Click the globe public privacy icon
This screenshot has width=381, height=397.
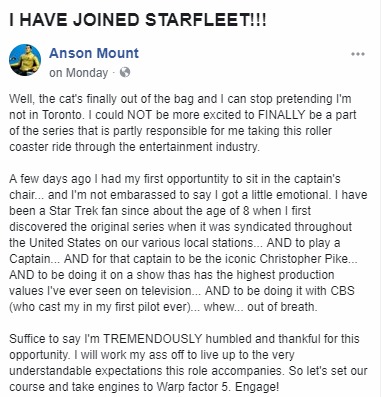(x=125, y=72)
